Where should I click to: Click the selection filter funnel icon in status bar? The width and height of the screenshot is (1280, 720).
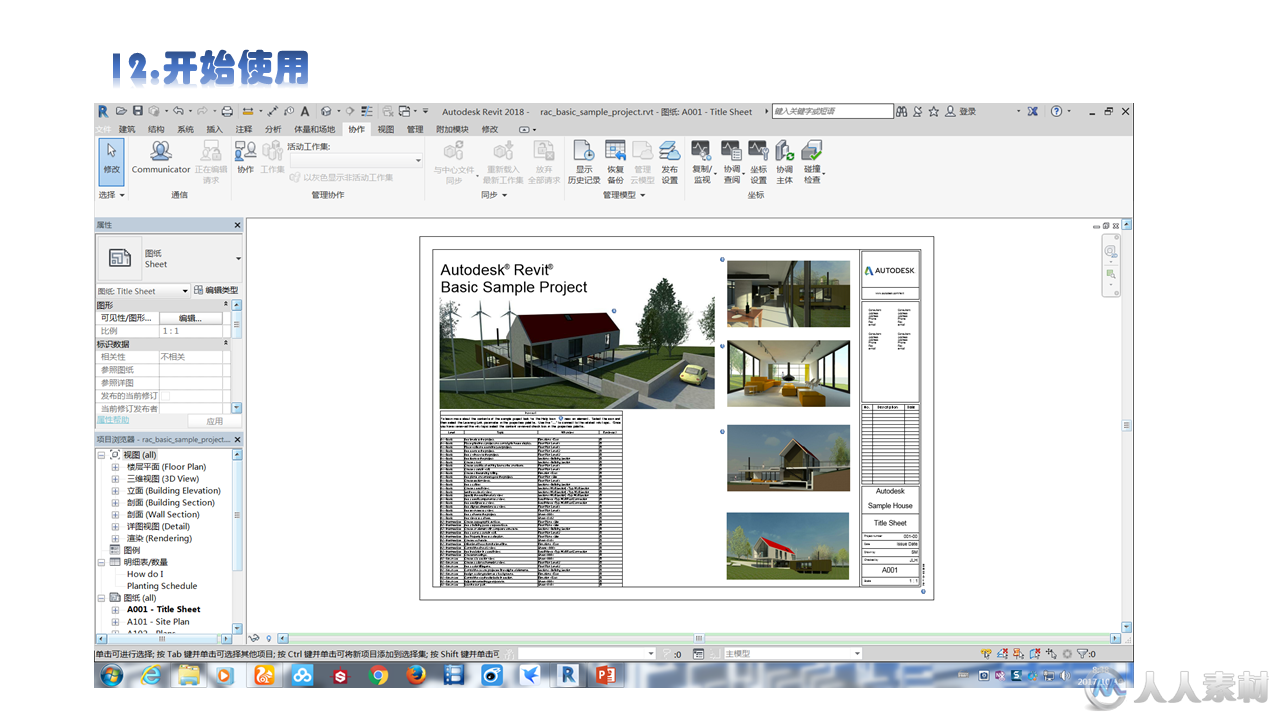1082,653
